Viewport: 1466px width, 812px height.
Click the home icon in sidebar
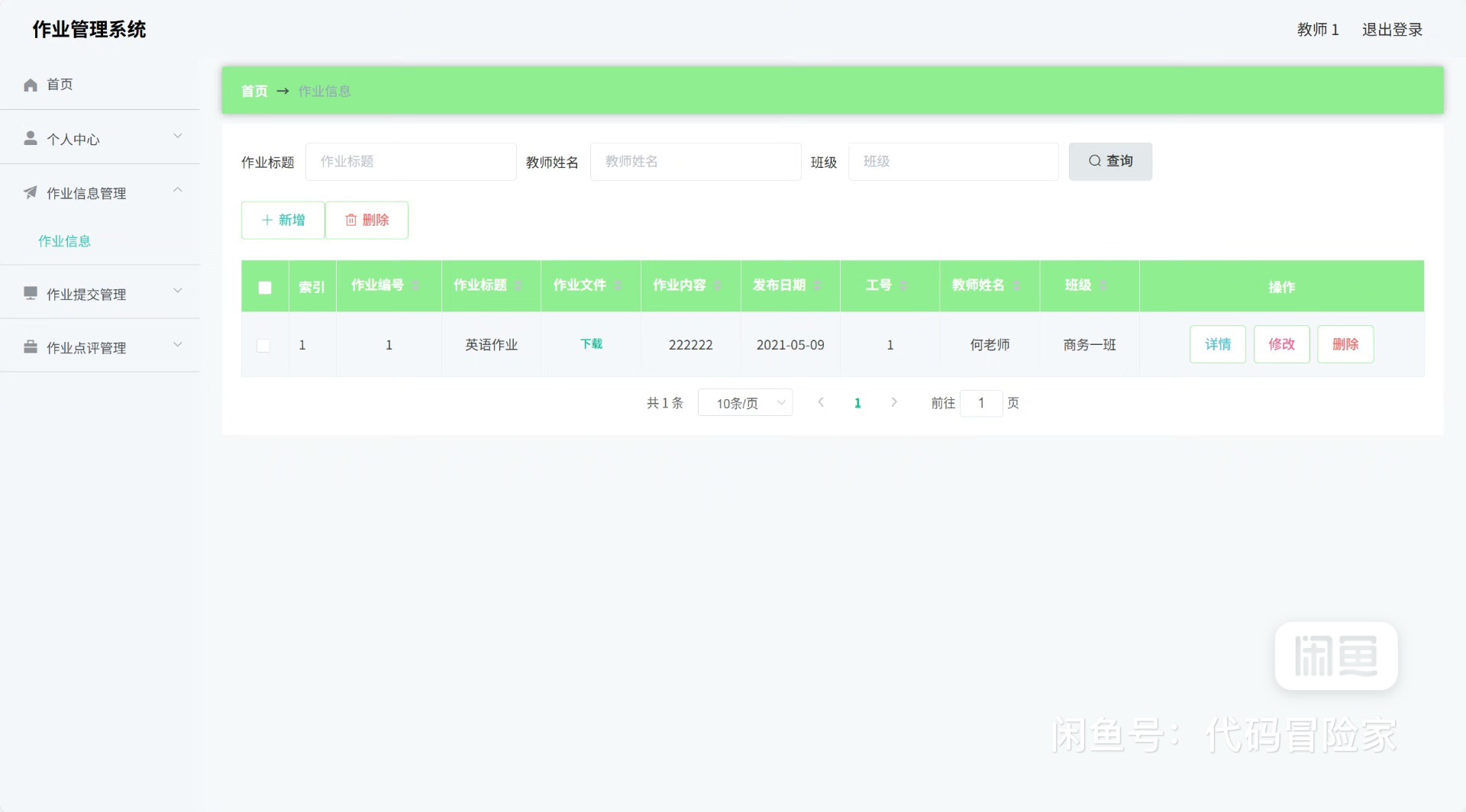[x=31, y=85]
